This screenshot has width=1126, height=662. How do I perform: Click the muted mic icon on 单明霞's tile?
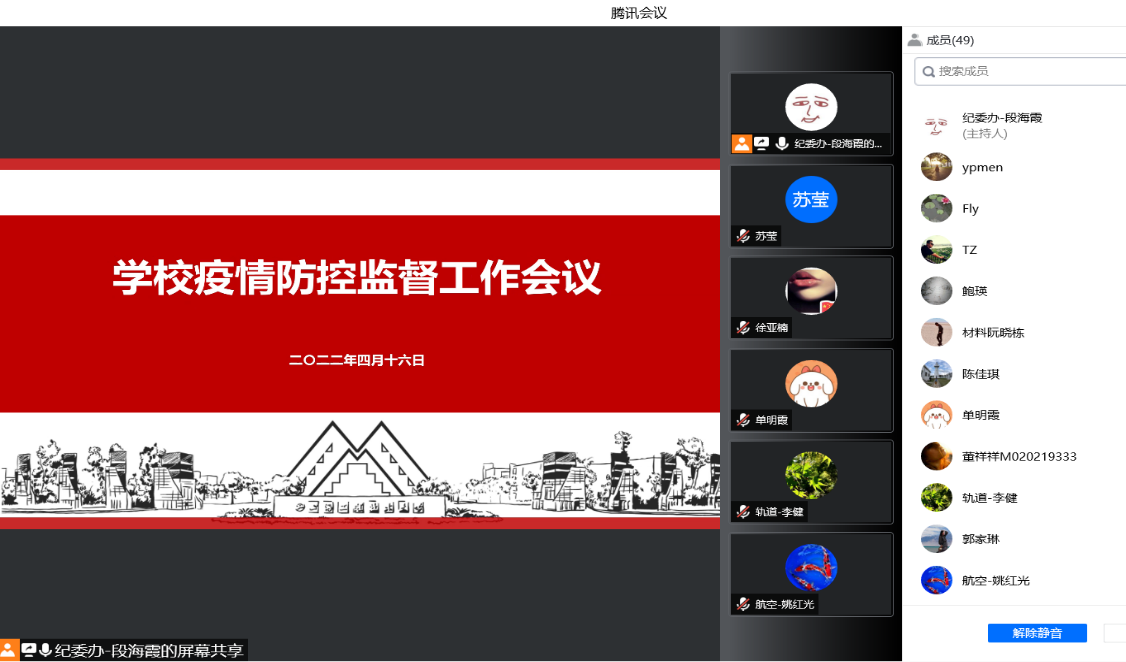point(743,420)
